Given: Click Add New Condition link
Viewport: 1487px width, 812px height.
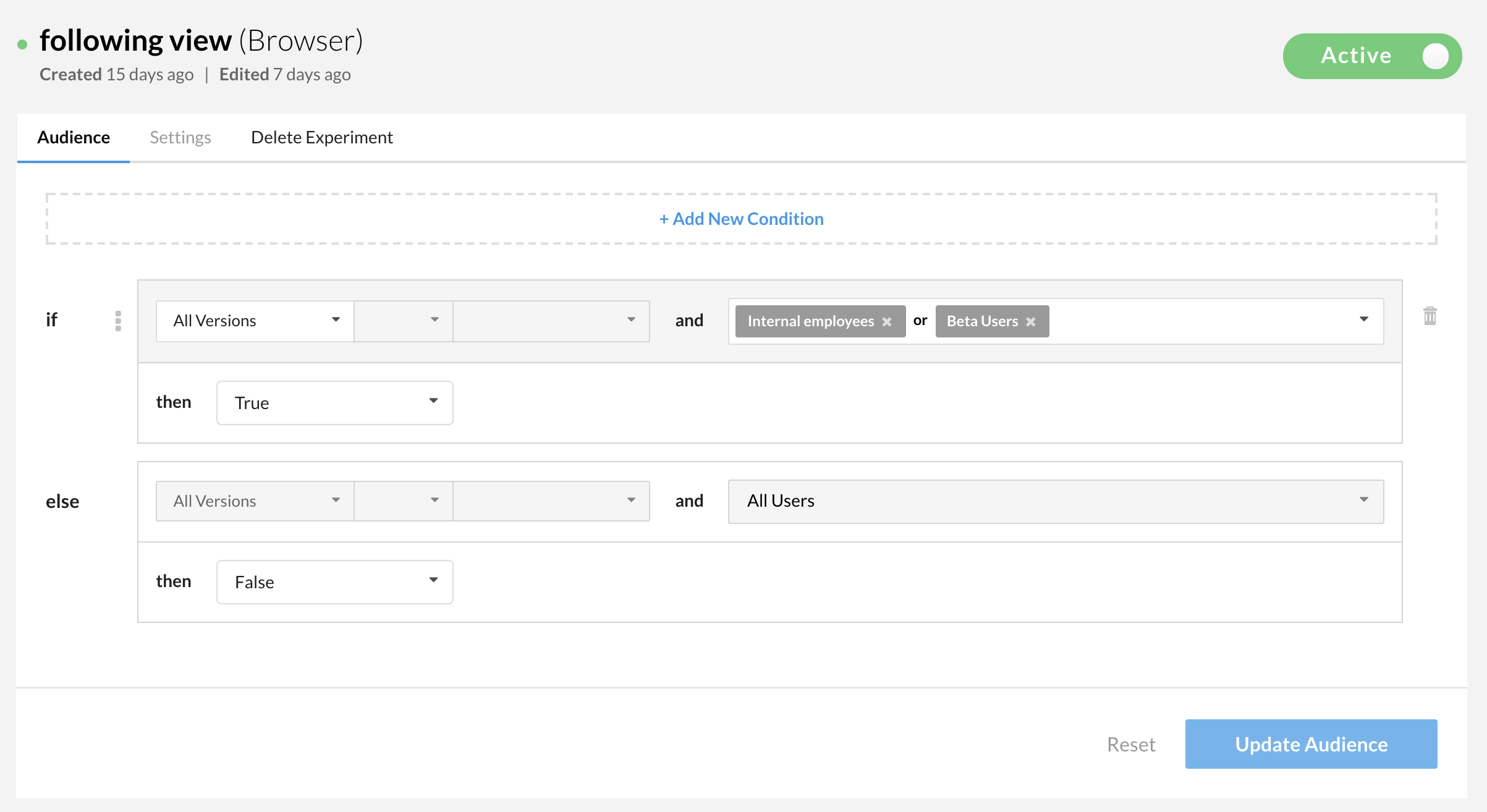Looking at the screenshot, I should (741, 219).
